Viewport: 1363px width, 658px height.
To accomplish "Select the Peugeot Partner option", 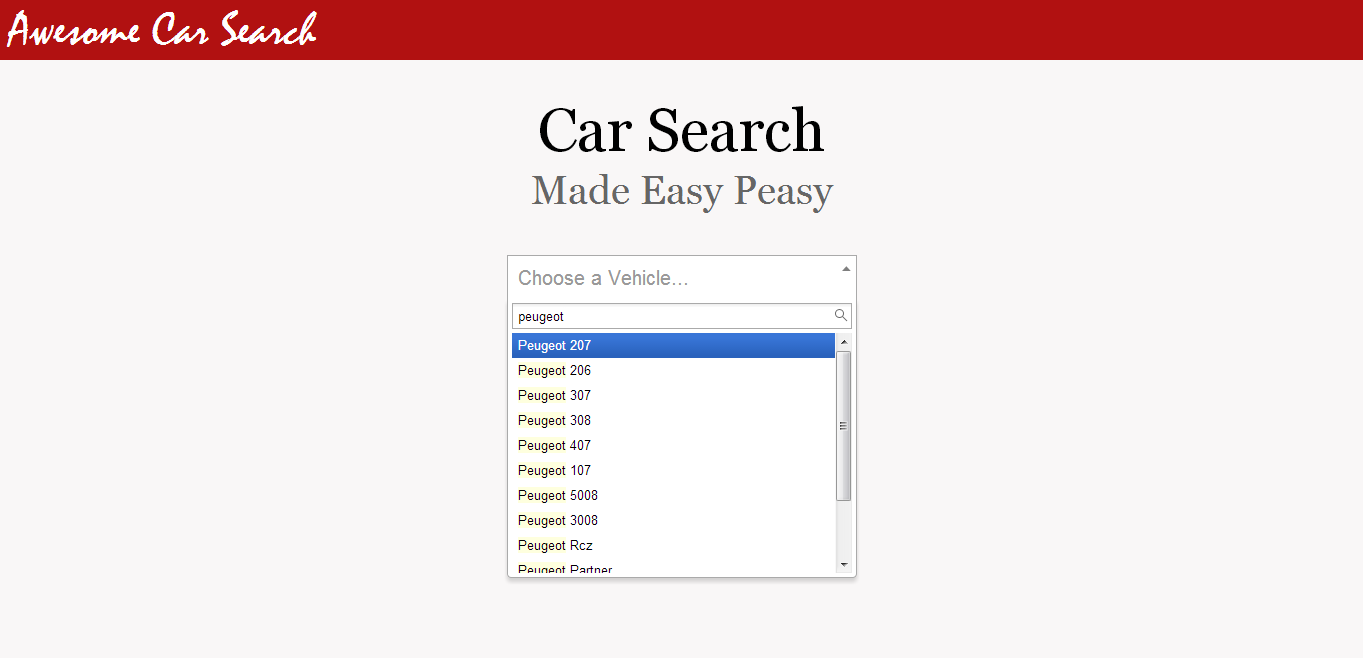I will click(x=673, y=567).
